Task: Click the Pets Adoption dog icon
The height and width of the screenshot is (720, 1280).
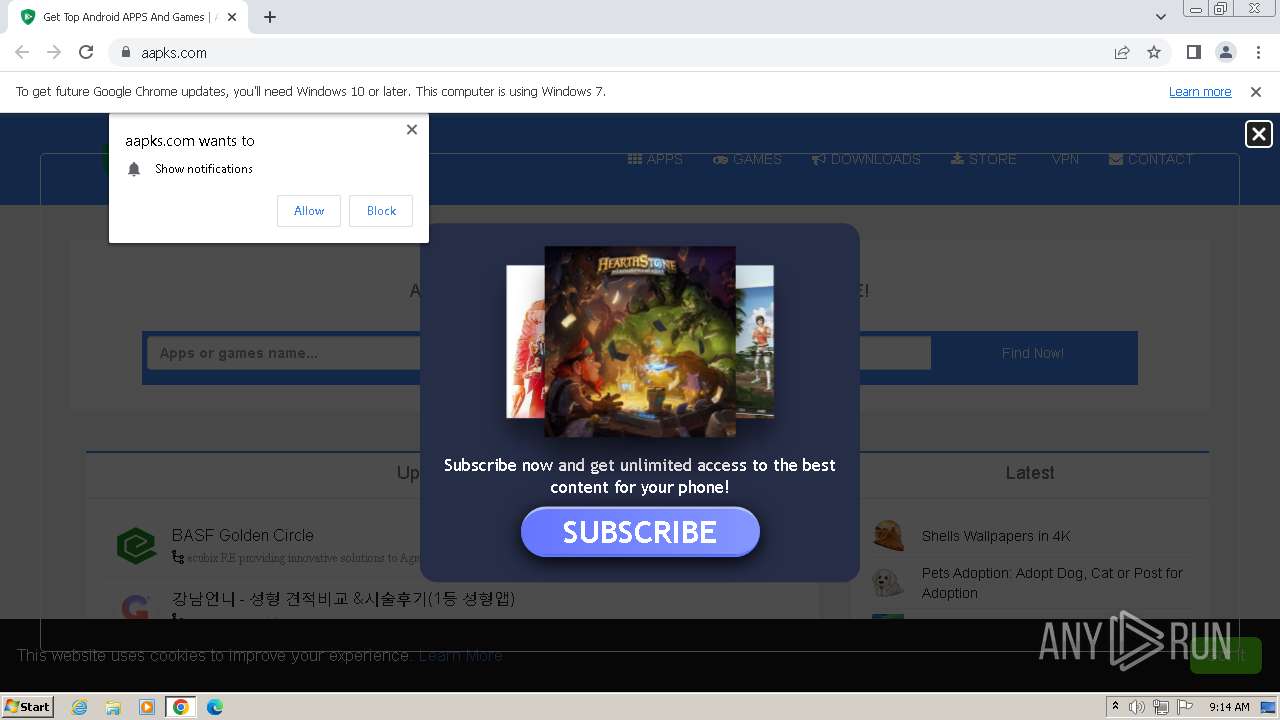Action: point(888,583)
